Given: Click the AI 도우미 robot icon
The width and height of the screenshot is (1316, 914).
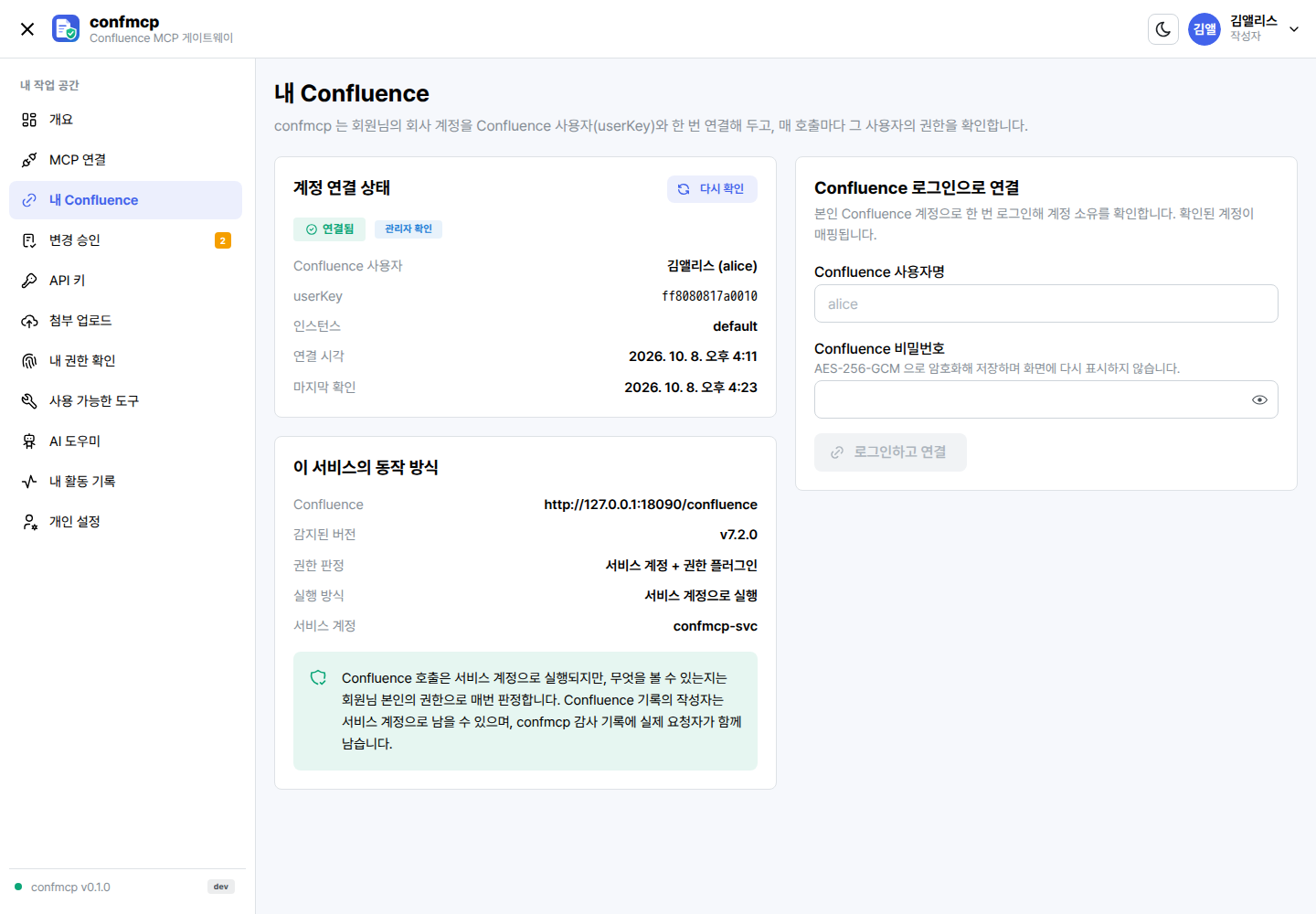Looking at the screenshot, I should point(29,441).
